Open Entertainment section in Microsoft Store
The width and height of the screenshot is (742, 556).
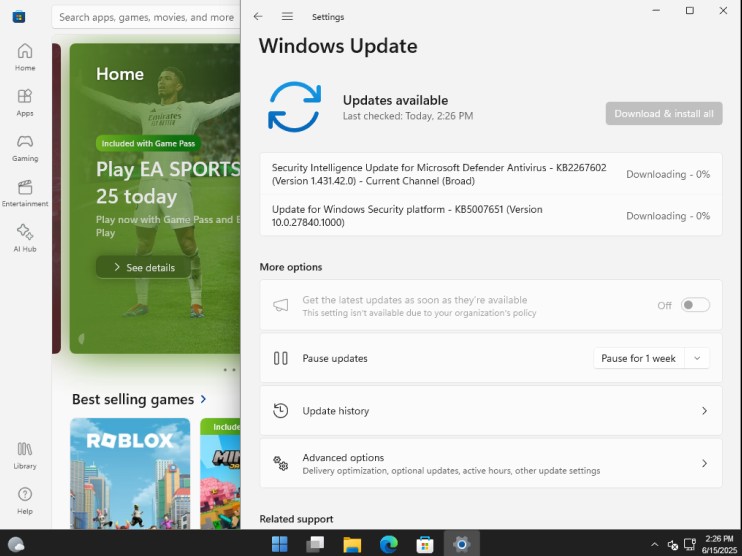(25, 193)
